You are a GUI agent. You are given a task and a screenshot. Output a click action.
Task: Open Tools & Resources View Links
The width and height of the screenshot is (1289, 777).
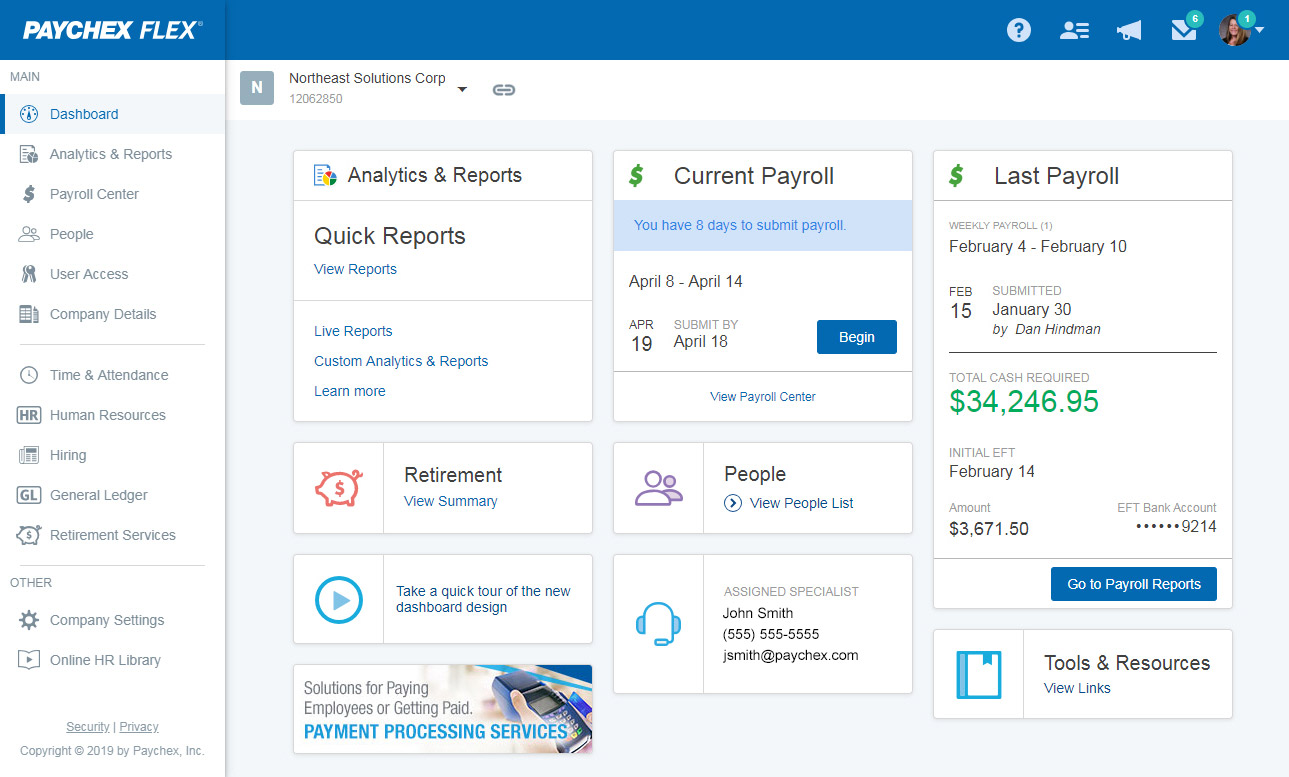coord(1077,688)
